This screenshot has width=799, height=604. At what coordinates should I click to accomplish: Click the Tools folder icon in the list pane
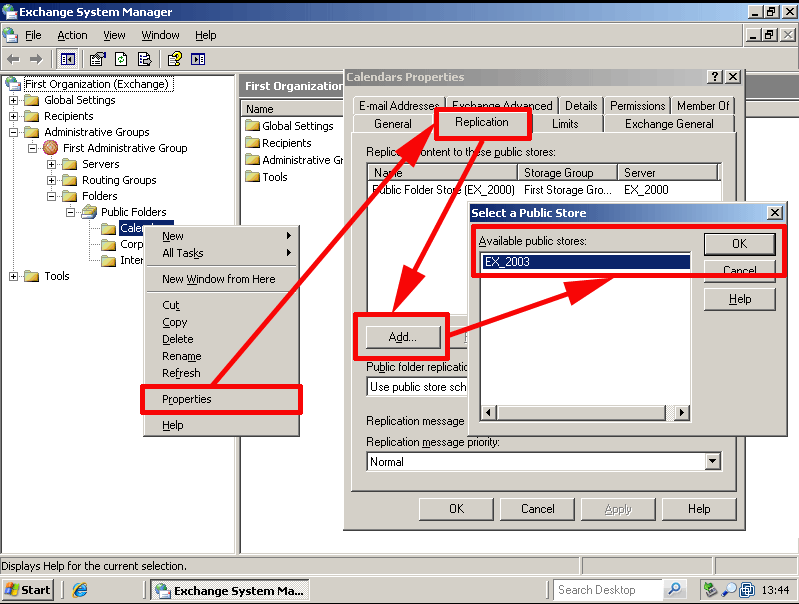[252, 177]
